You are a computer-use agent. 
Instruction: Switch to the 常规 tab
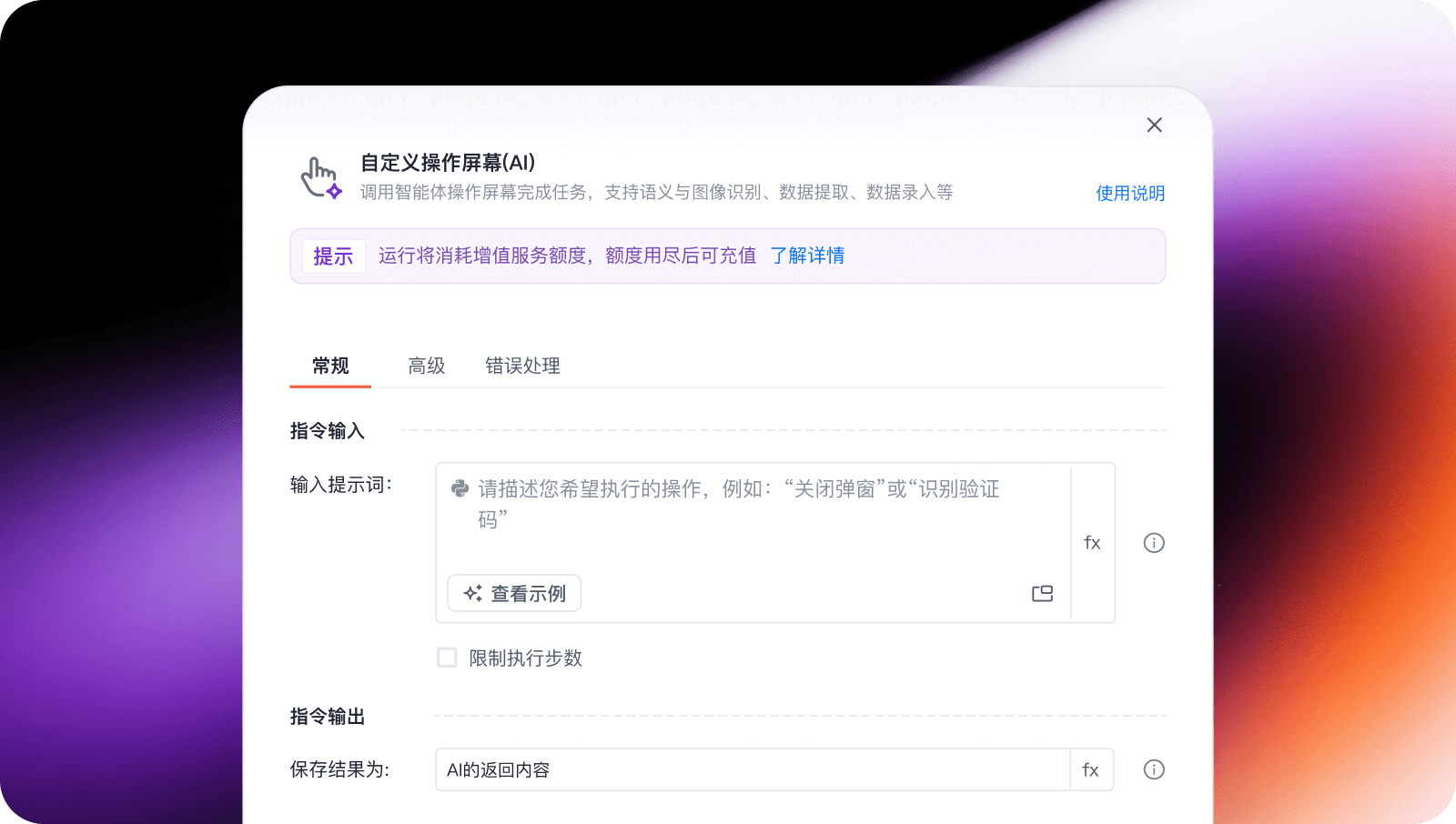click(330, 366)
